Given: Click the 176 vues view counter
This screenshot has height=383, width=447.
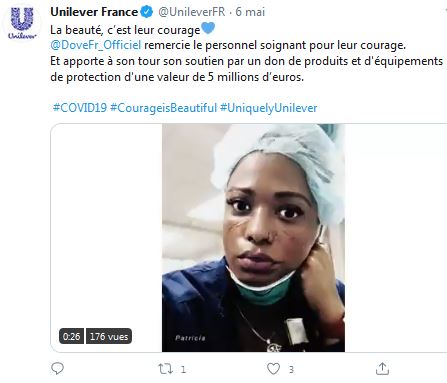Looking at the screenshot, I should (109, 336).
